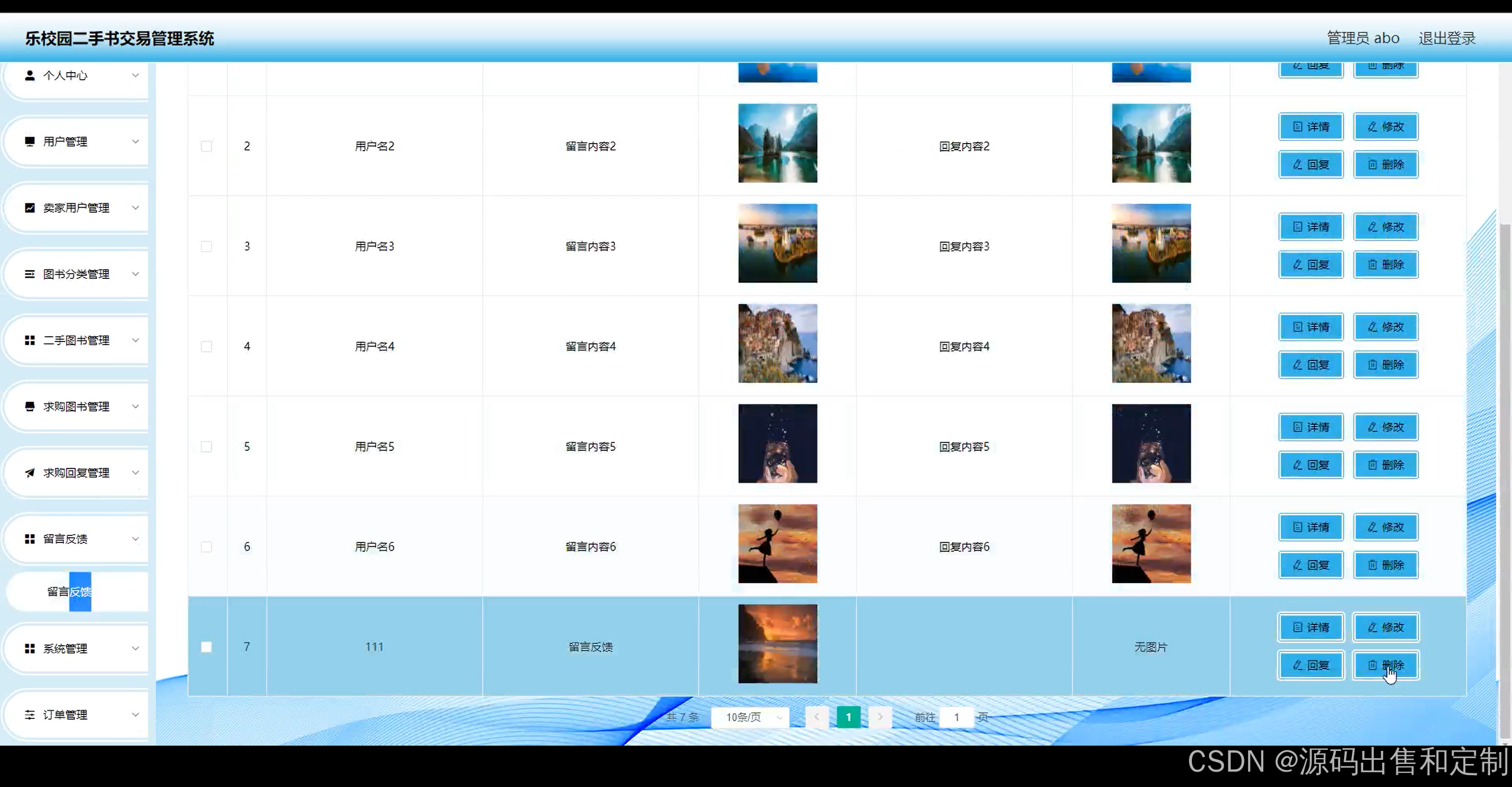
Task: Click 退出登录 in the header
Action: tap(1446, 38)
